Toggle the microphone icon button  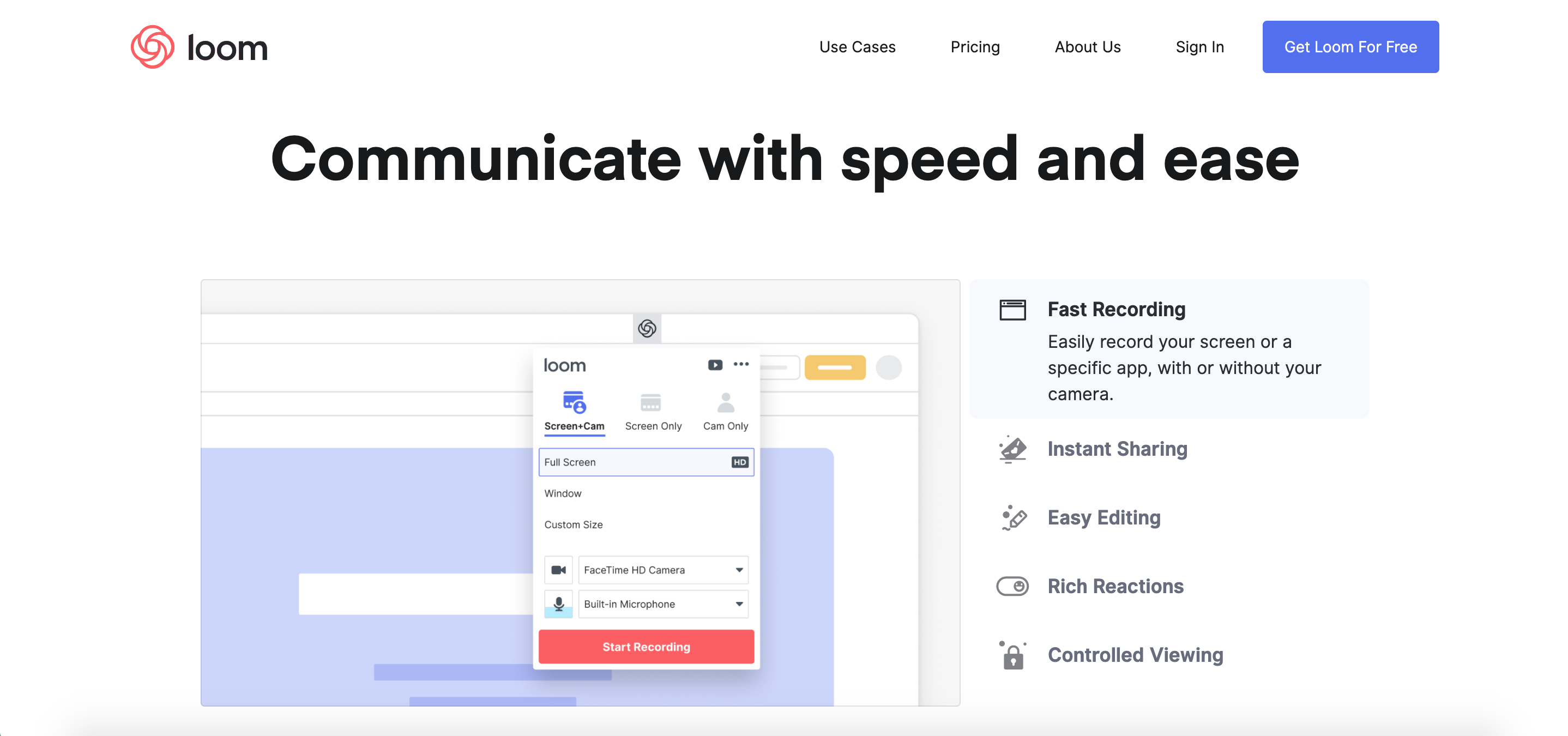[558, 604]
